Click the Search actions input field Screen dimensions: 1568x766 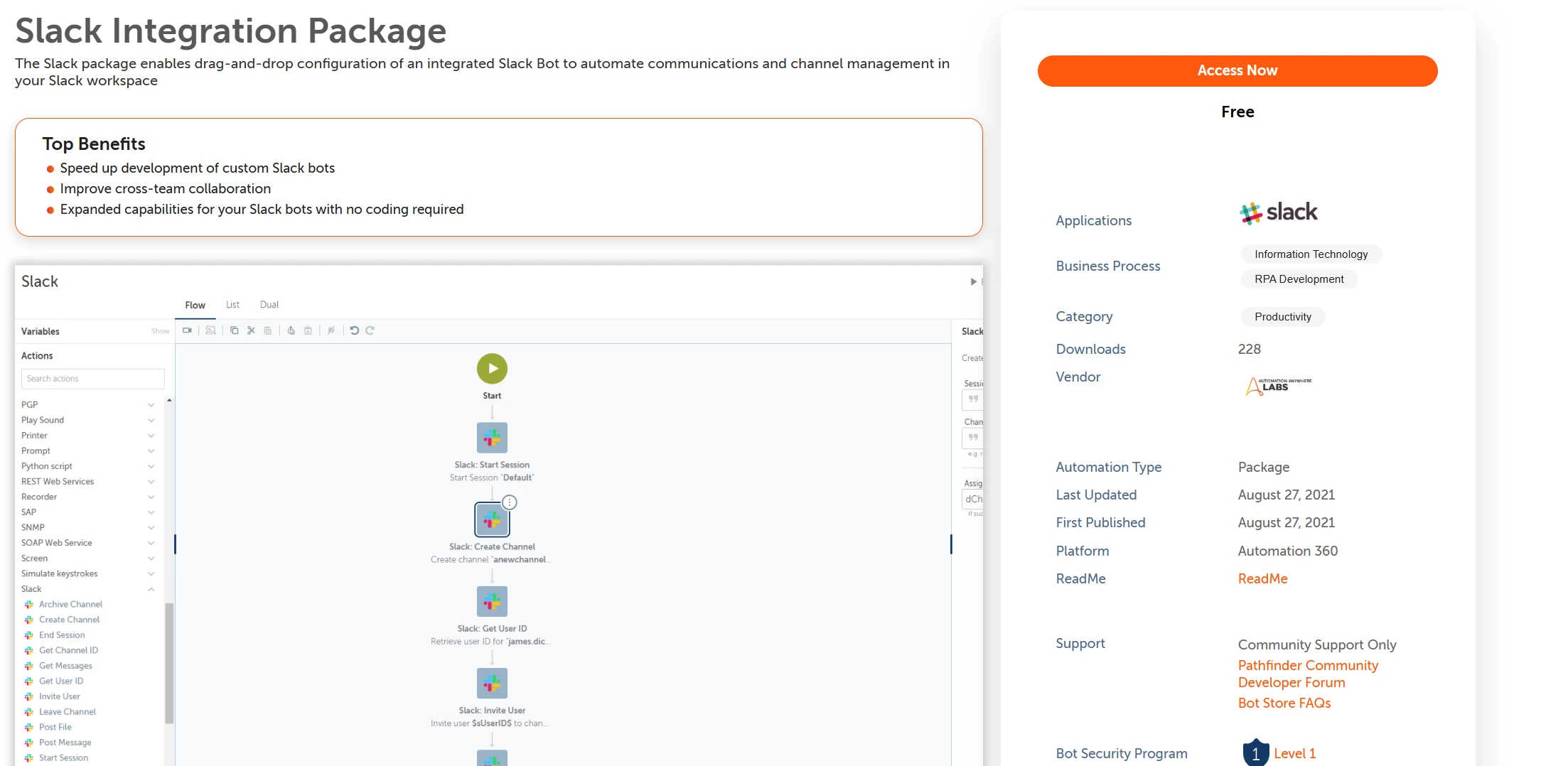click(92, 379)
